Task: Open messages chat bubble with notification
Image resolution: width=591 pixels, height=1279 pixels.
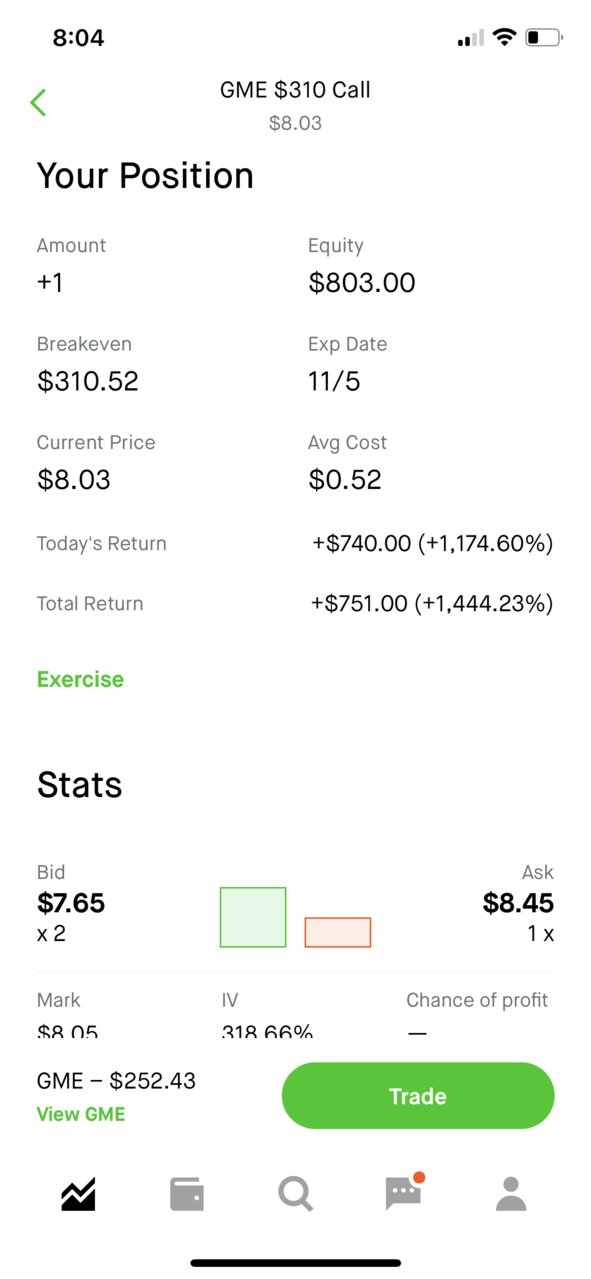Action: pos(405,1192)
